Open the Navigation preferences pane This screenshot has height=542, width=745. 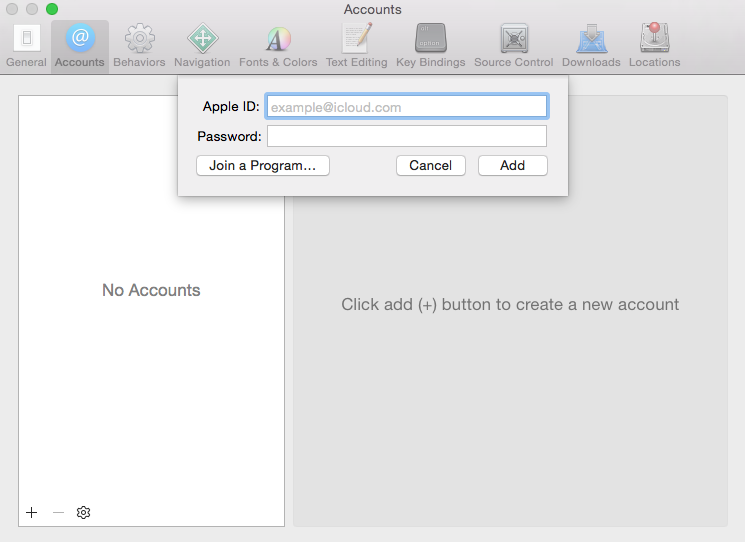(x=202, y=47)
